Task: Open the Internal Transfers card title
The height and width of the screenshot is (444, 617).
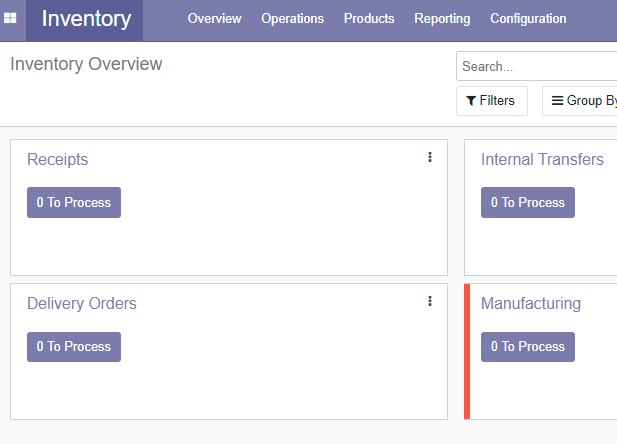Action: click(542, 159)
